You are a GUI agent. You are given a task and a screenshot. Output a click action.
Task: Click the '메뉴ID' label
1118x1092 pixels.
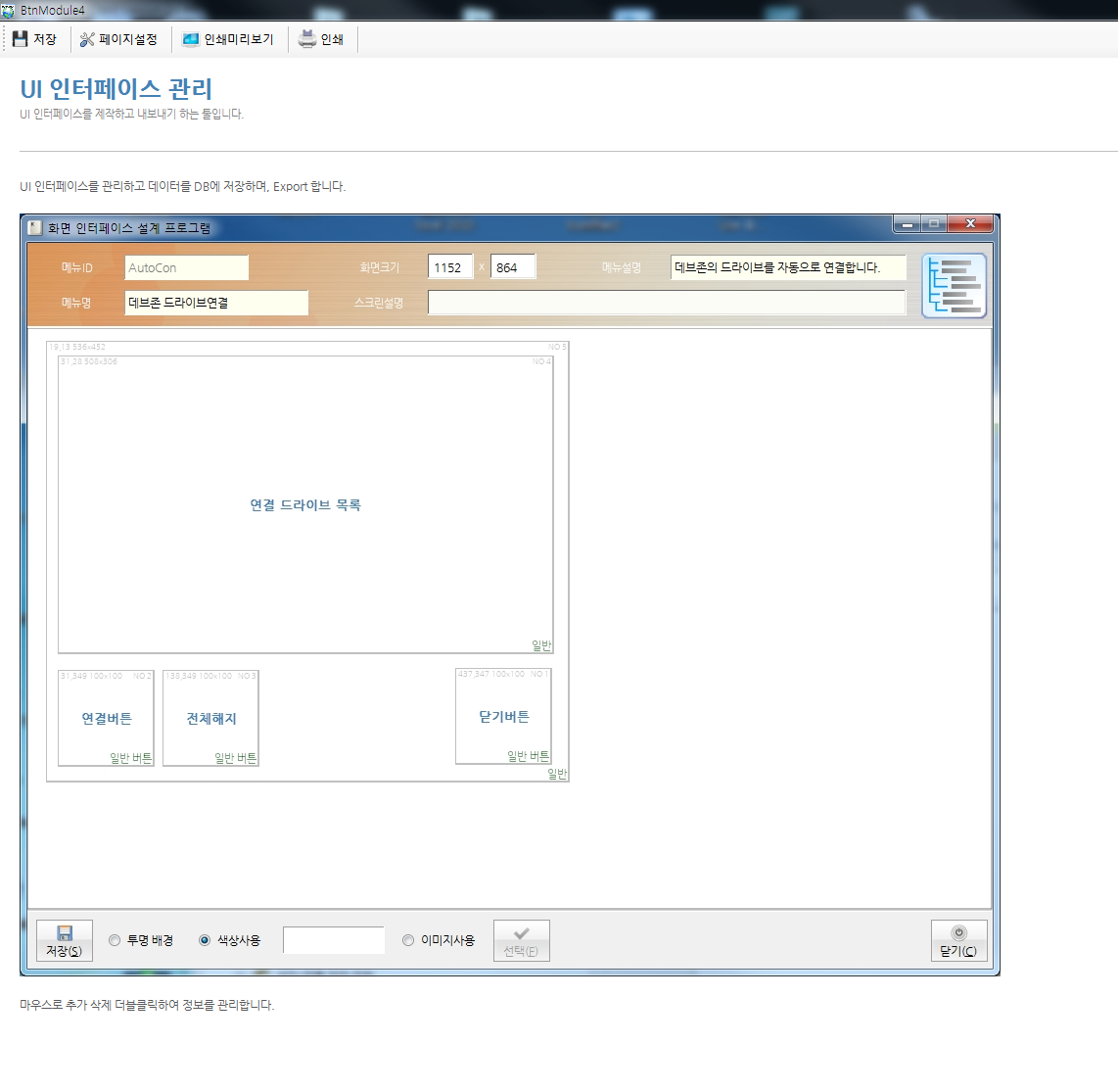[77, 267]
